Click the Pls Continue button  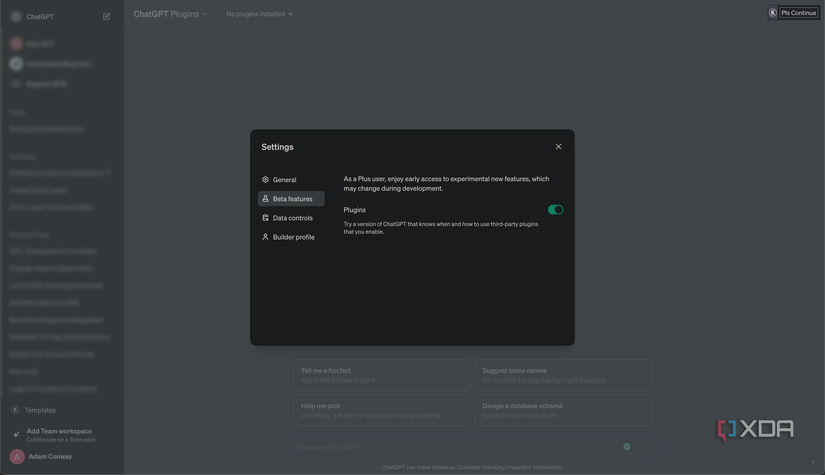coord(798,13)
